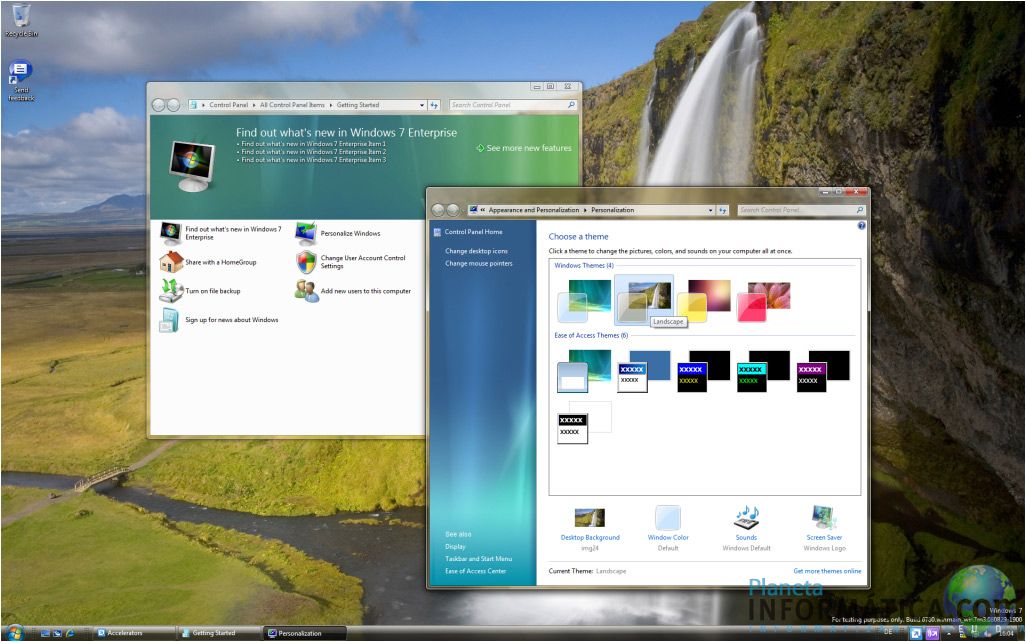Click Turn on file backup icon
Screen dimensions: 1026x642
coord(171,291)
